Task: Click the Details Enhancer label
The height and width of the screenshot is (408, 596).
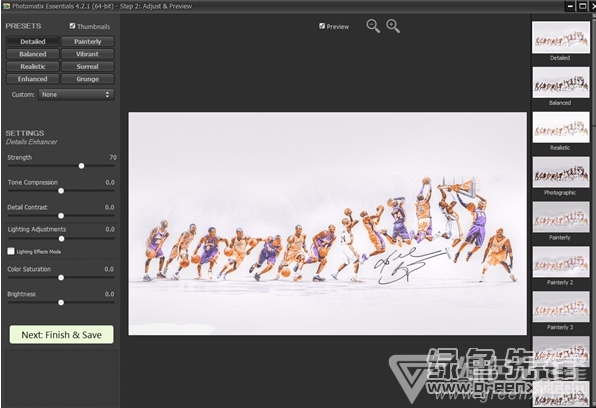Action: coord(32,142)
